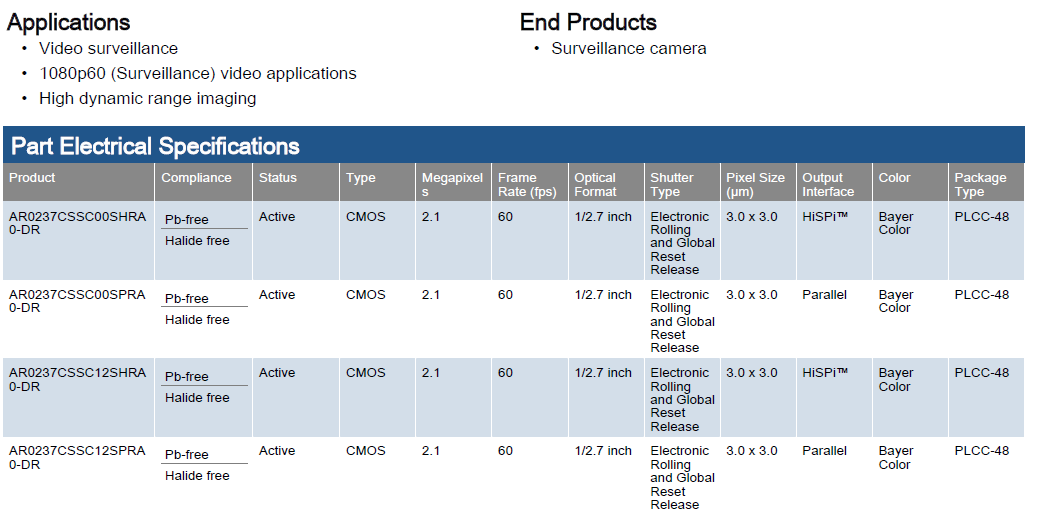Screen dimensions: 1039x531
Task: Click the Shutter Type column header
Action: click(671, 184)
